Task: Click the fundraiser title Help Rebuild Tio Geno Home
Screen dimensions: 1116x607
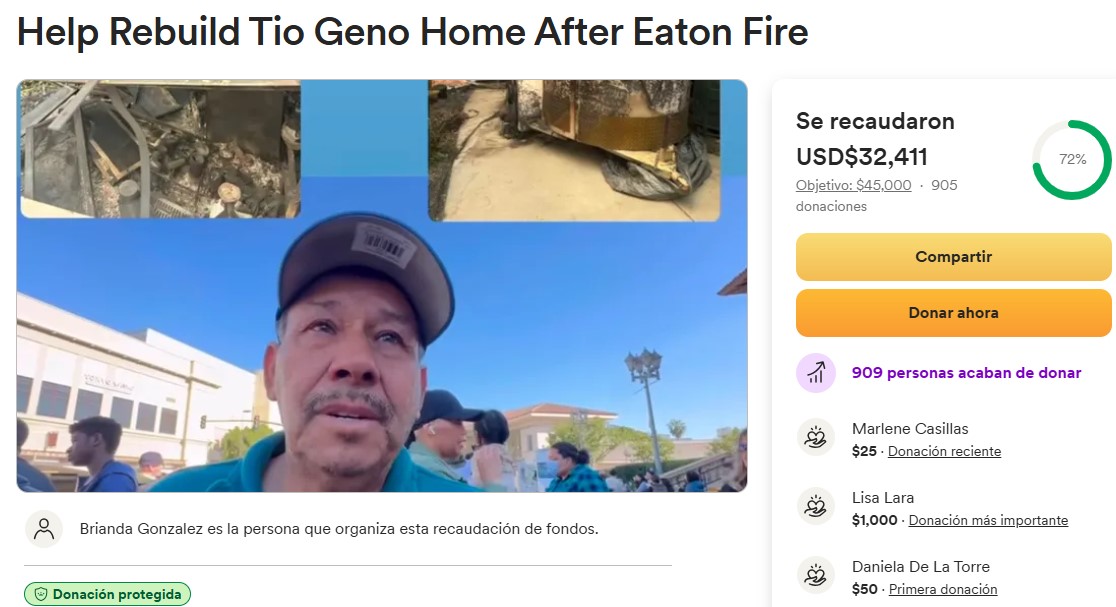Action: (x=413, y=32)
